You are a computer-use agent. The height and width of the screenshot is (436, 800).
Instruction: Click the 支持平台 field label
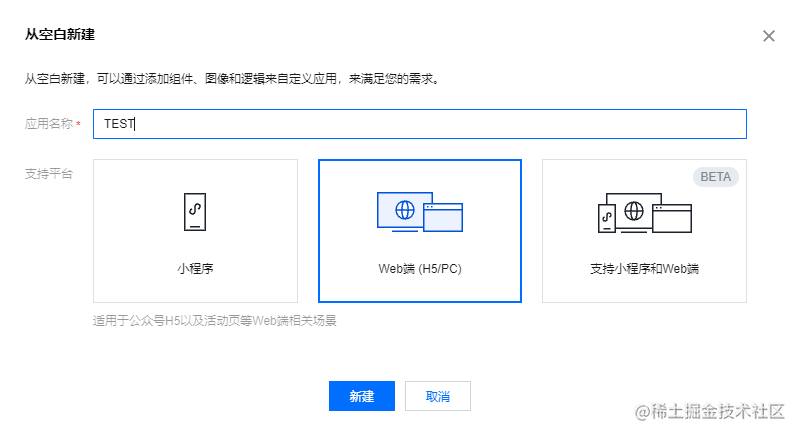coord(49,174)
